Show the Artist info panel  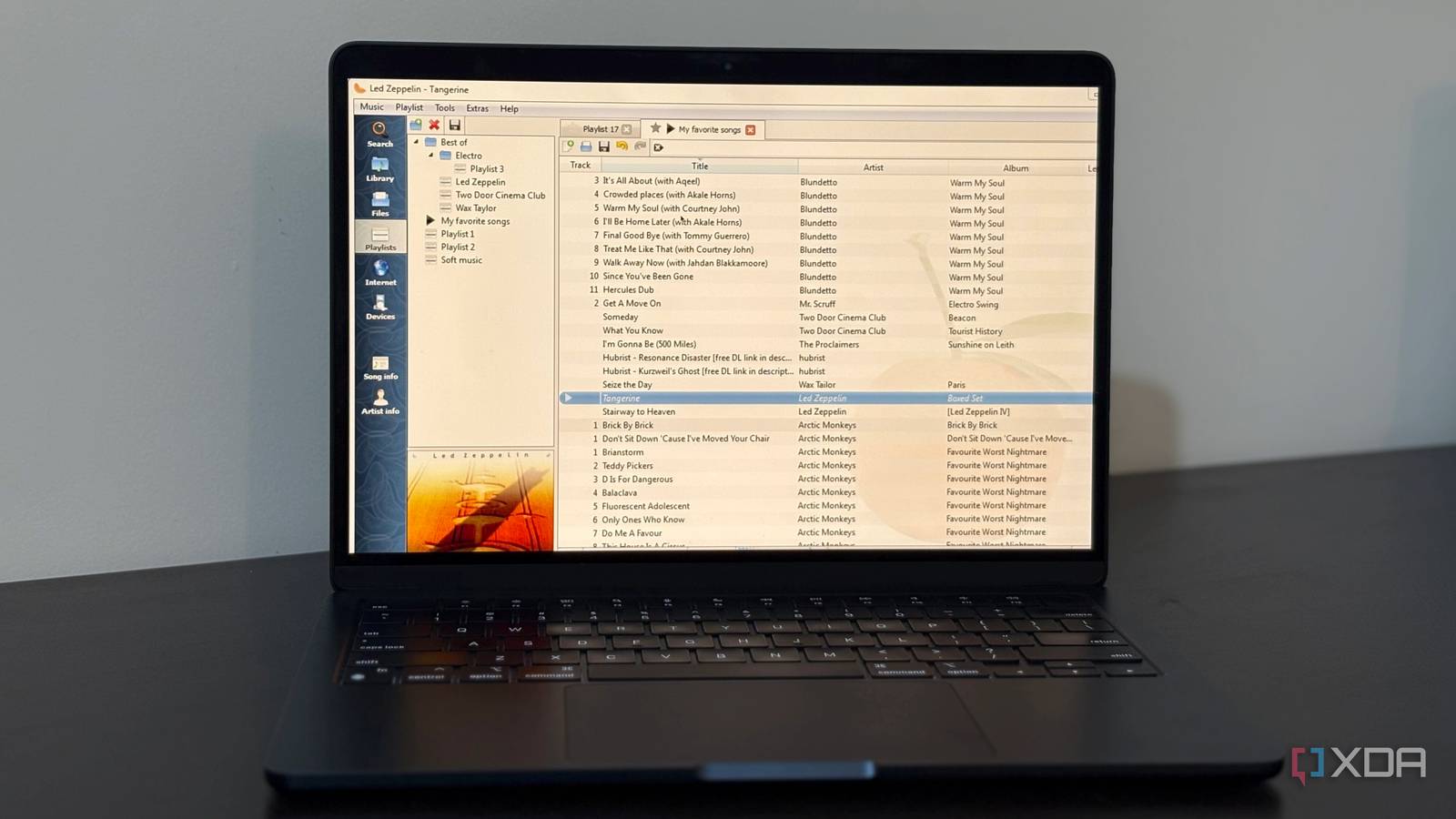point(379,401)
